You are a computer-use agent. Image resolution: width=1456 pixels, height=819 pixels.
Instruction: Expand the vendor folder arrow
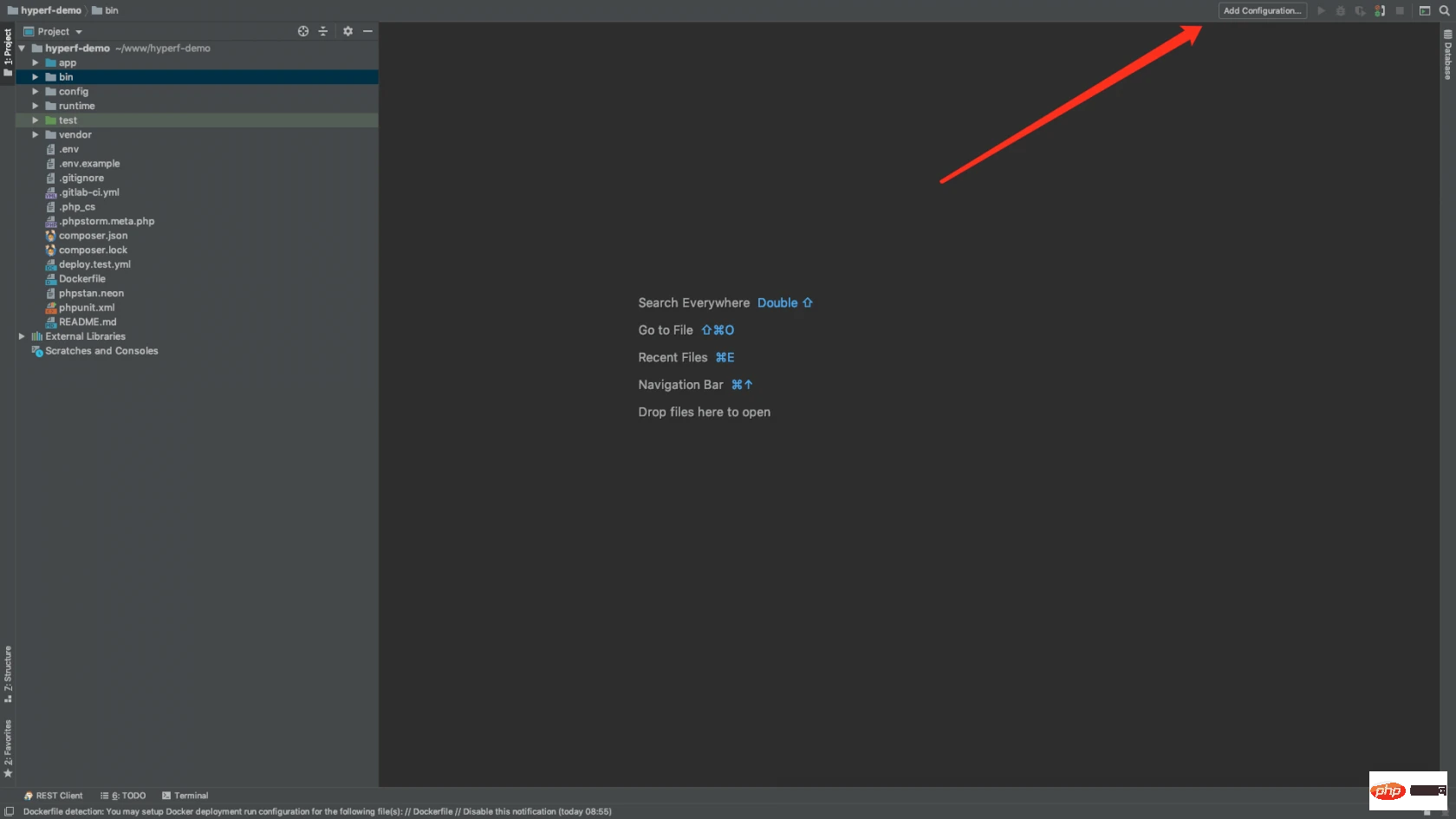tap(36, 134)
